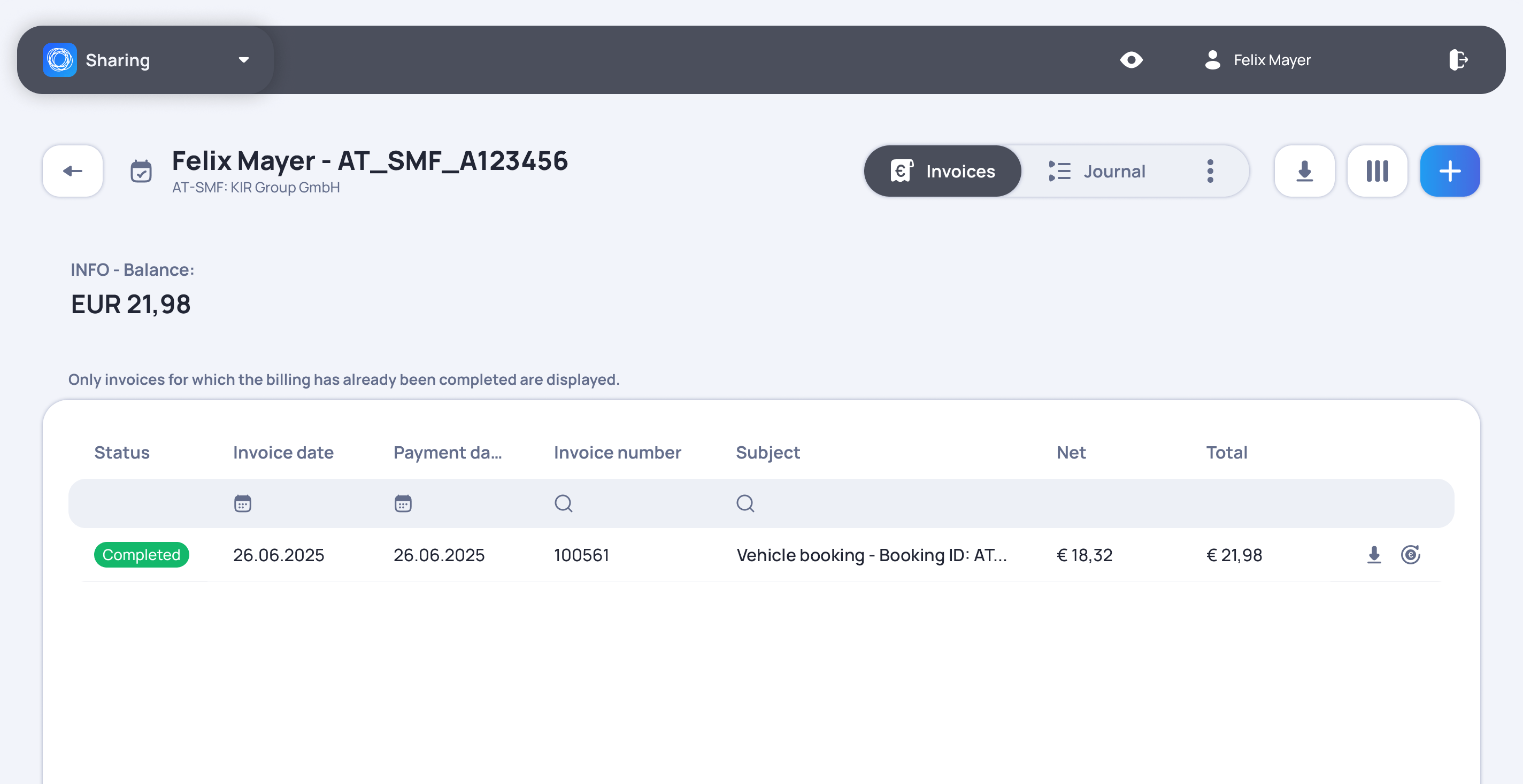Open Invoice date filter calendar picker
Viewport: 1523px width, 784px height.
242,503
